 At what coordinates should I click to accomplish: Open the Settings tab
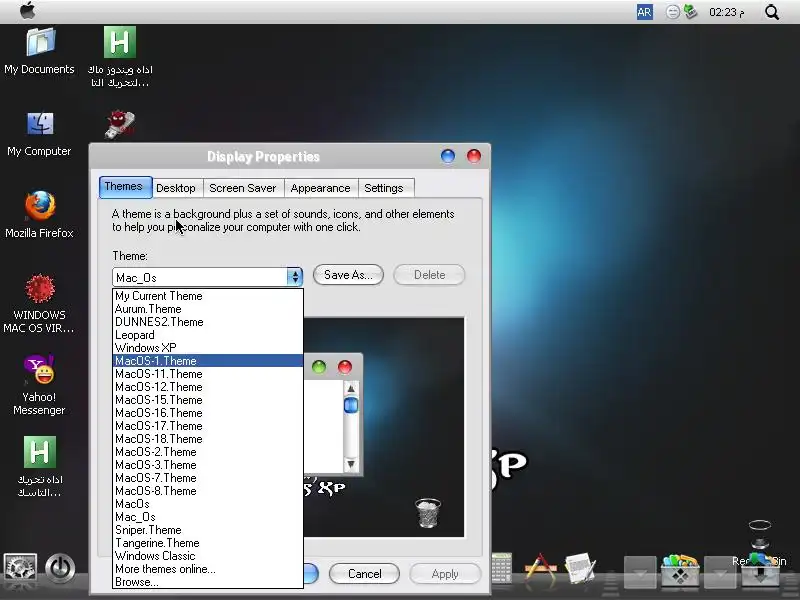[x=384, y=188]
